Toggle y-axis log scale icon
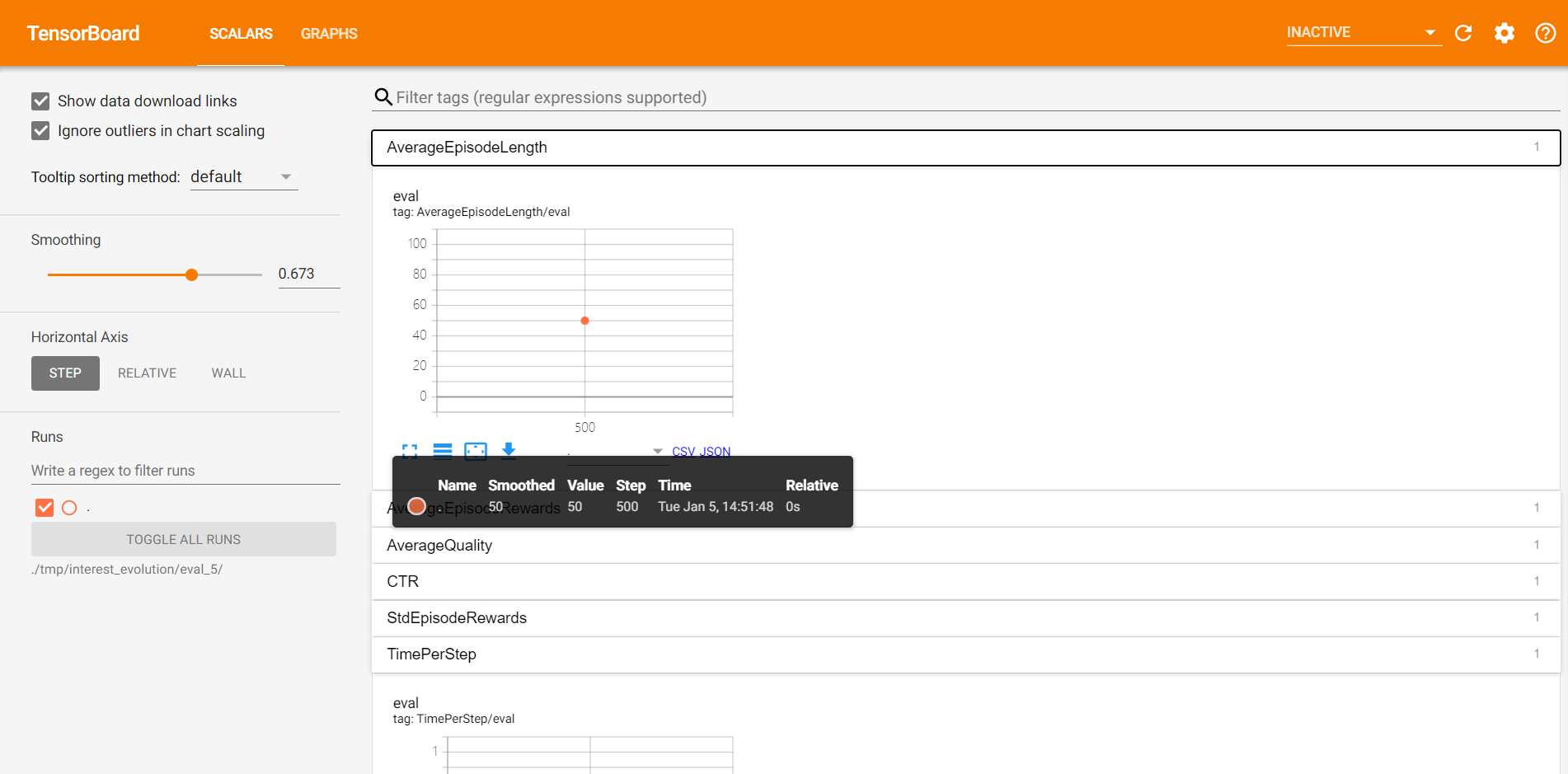 443,450
